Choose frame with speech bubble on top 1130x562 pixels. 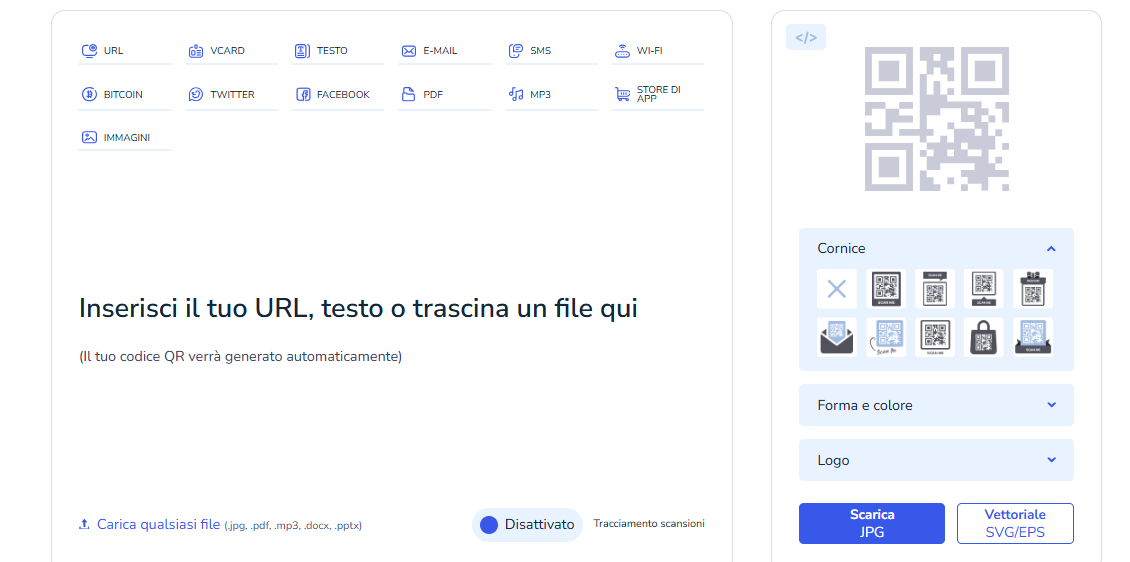coord(935,289)
